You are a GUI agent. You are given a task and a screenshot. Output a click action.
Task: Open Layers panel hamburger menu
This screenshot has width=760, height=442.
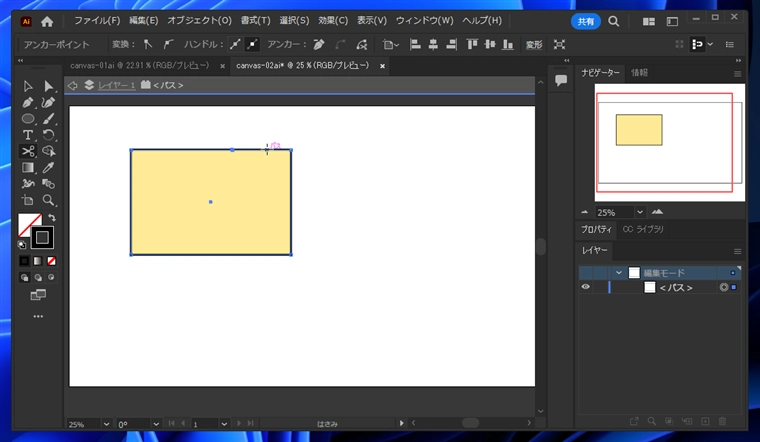[737, 251]
